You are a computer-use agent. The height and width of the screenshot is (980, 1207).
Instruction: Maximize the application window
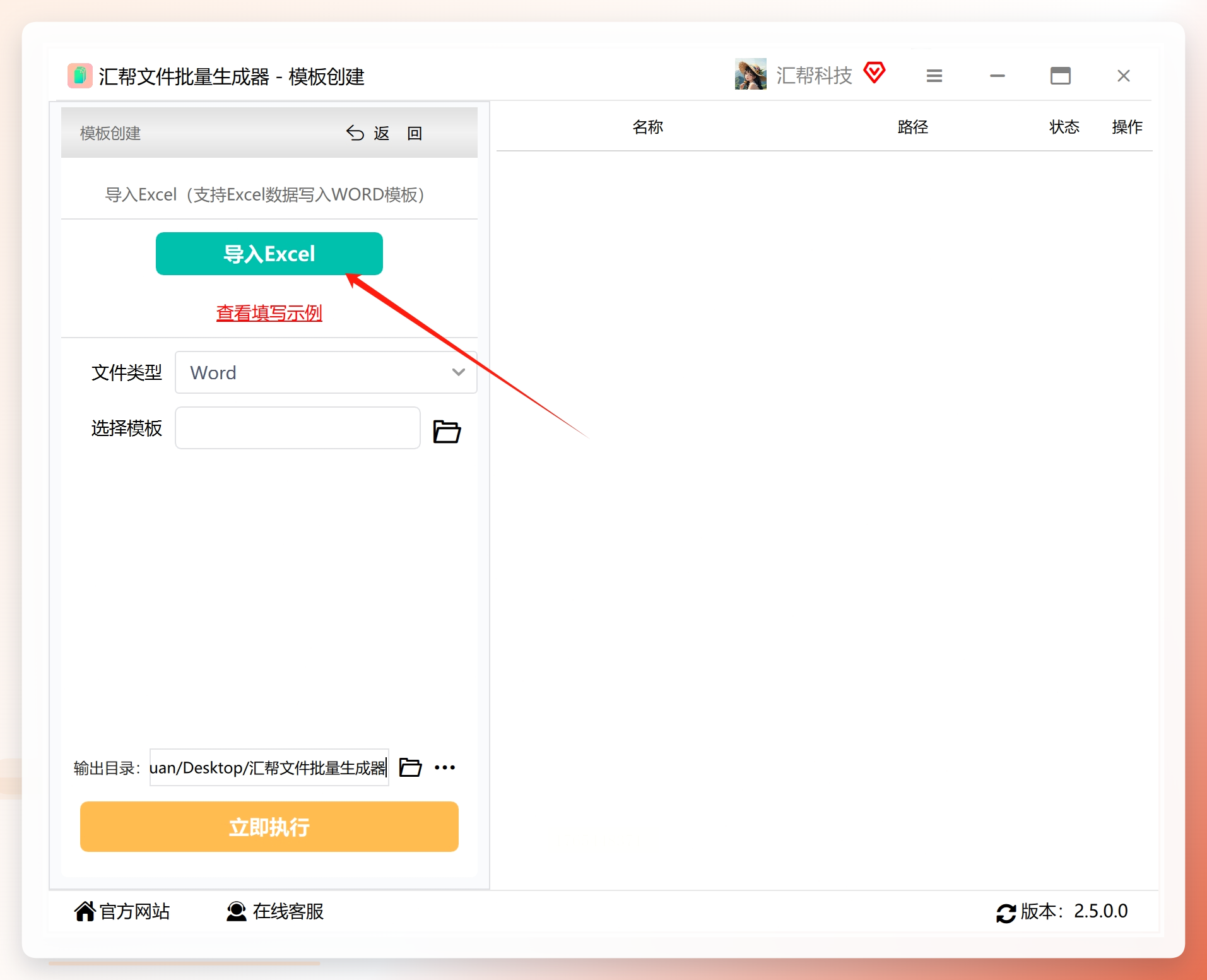coord(1060,76)
